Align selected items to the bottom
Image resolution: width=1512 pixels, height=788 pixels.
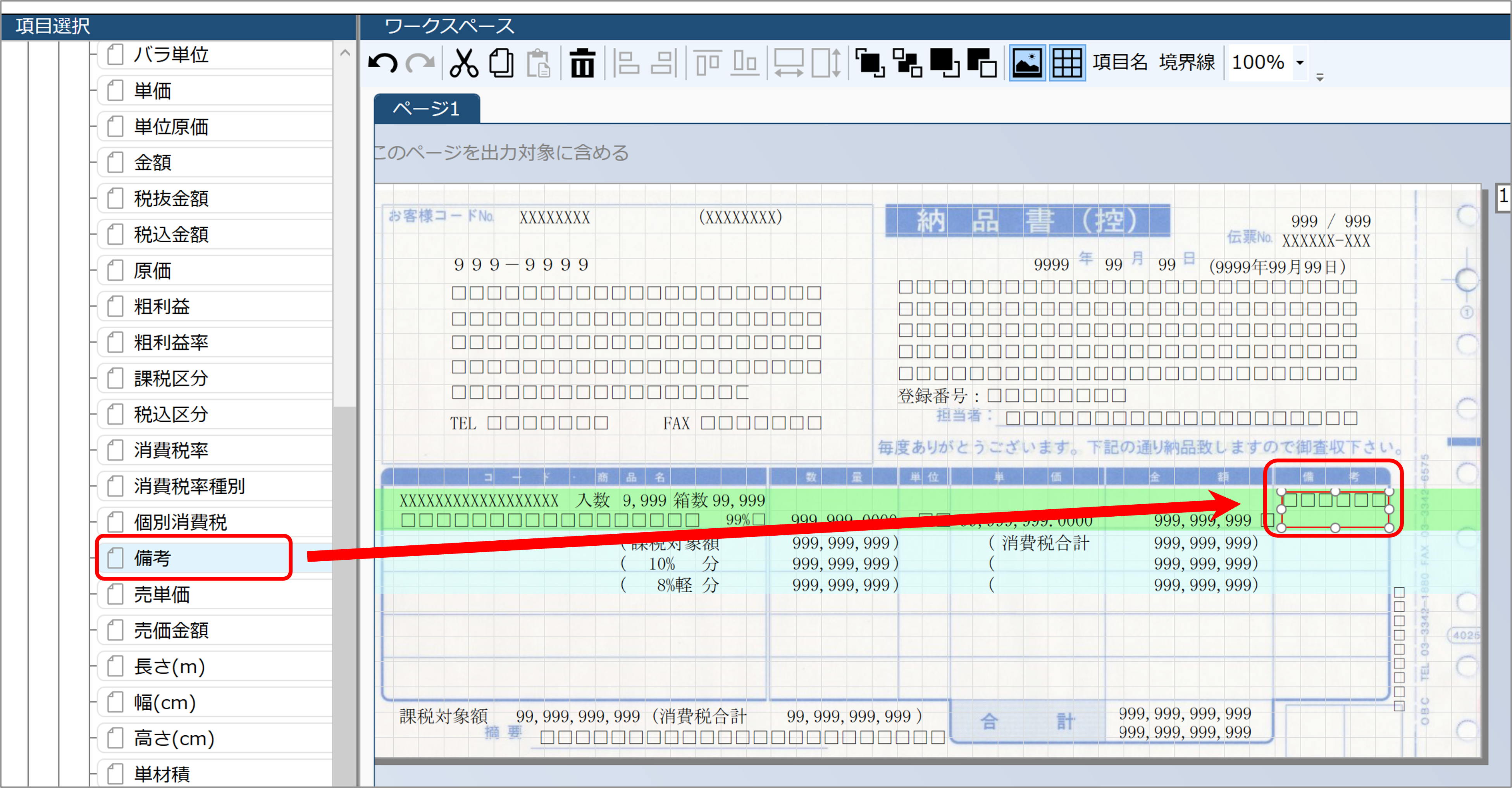[x=744, y=62]
